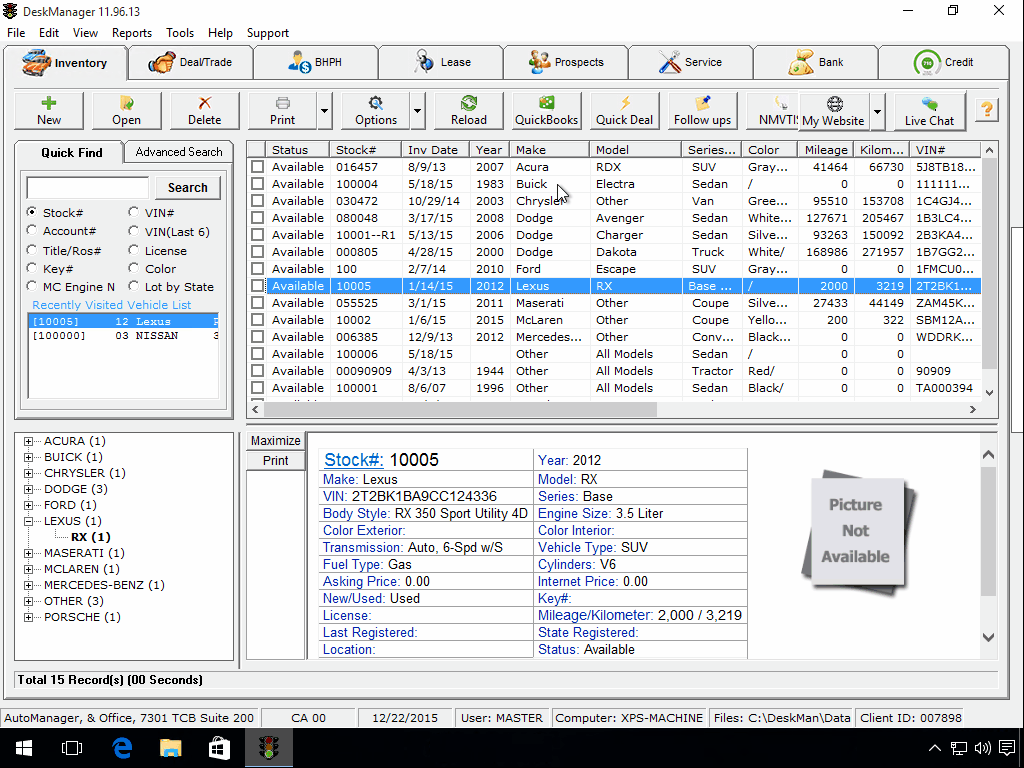Select the VIN# radio button

(133, 212)
